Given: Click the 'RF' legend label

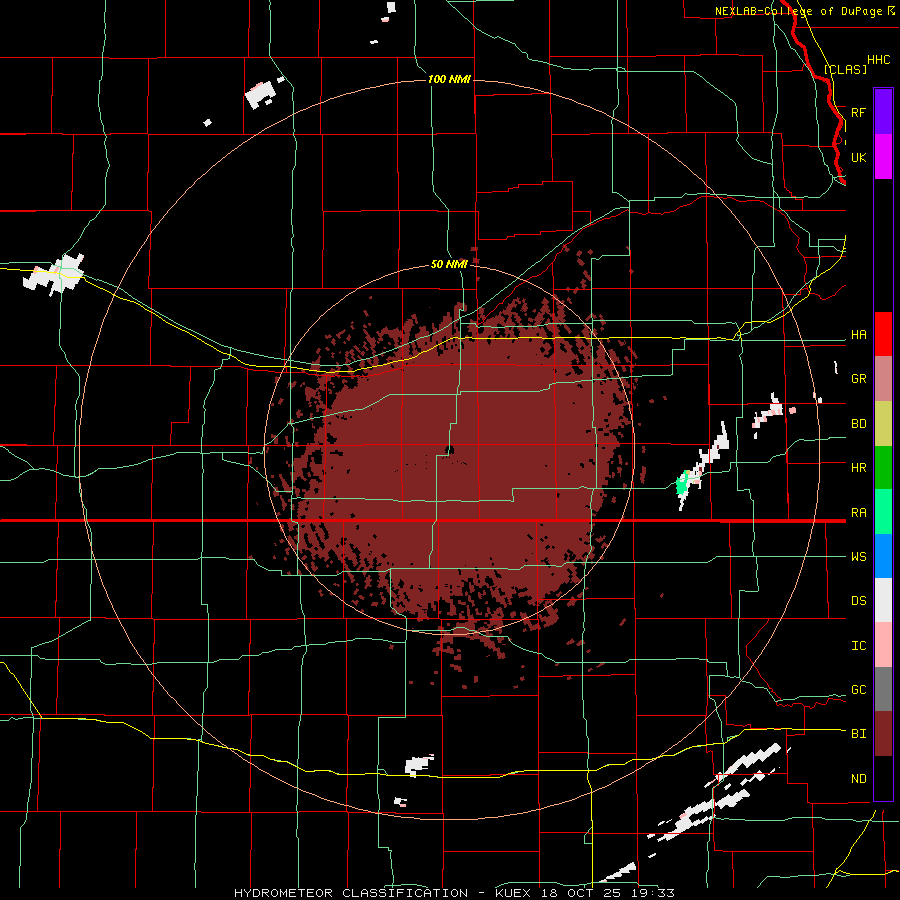Looking at the screenshot, I should 858,112.
